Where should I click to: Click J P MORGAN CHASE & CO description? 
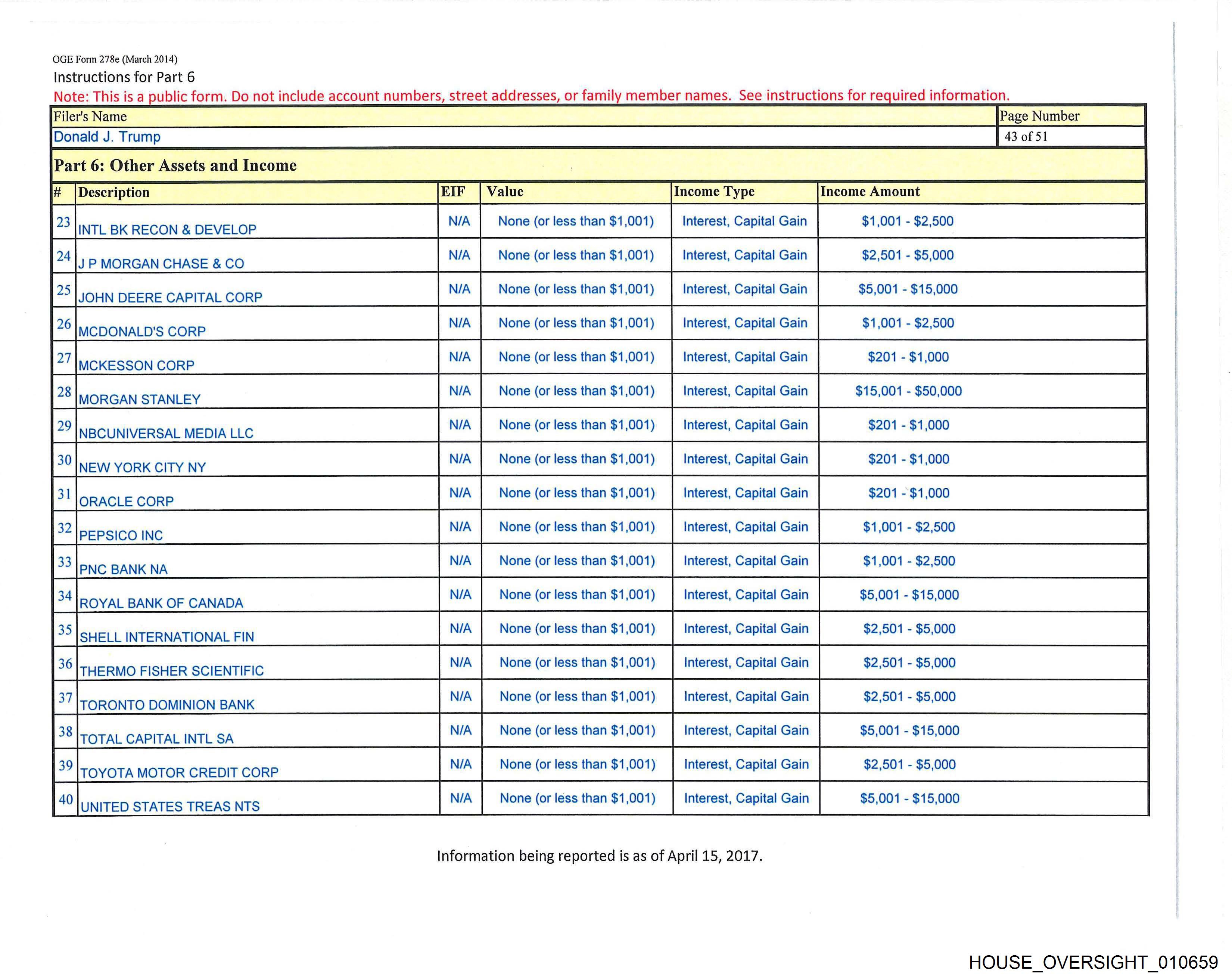pos(161,264)
